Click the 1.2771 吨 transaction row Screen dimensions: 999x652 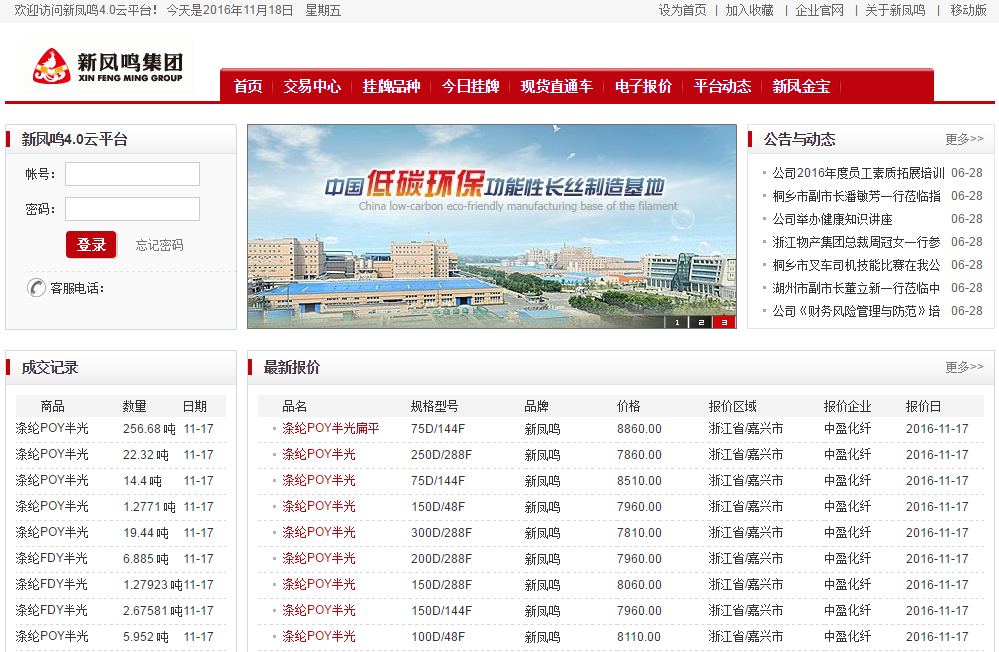click(120, 507)
